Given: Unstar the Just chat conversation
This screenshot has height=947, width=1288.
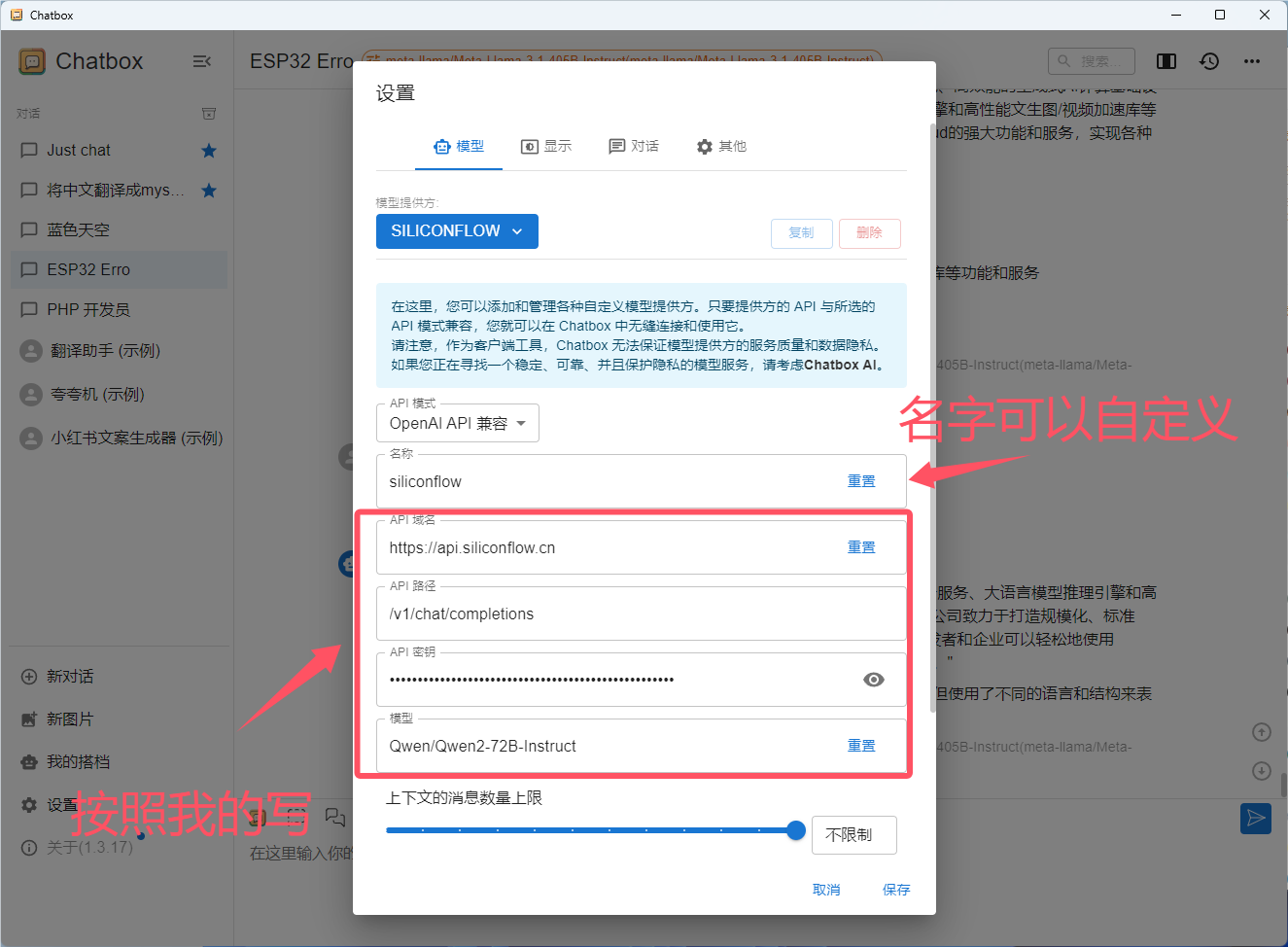Looking at the screenshot, I should [x=209, y=150].
